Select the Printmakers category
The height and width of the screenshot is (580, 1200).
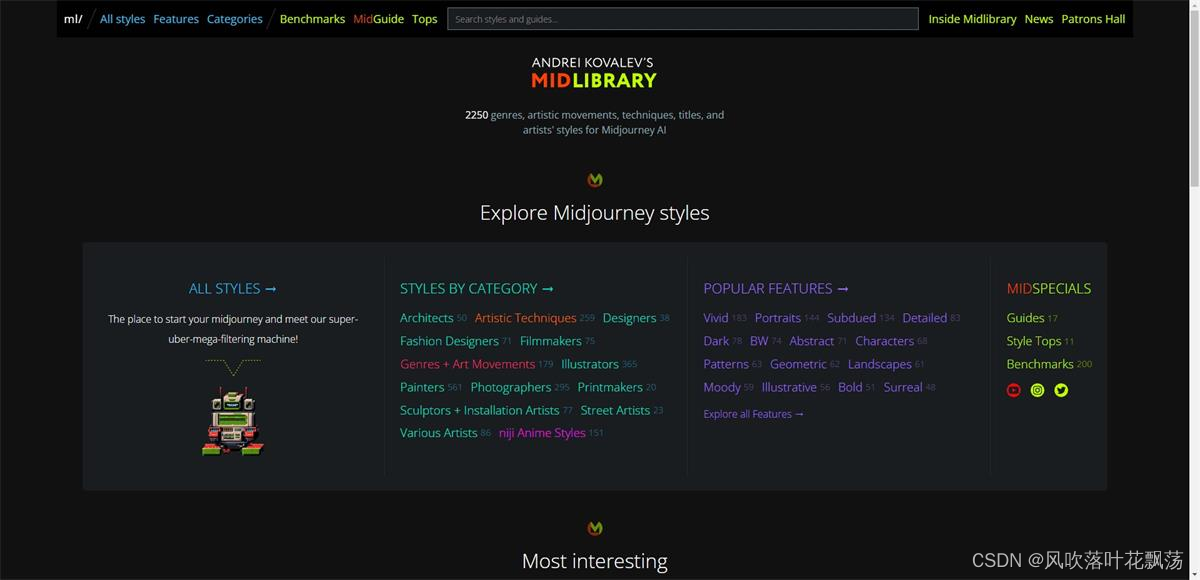[x=610, y=387]
